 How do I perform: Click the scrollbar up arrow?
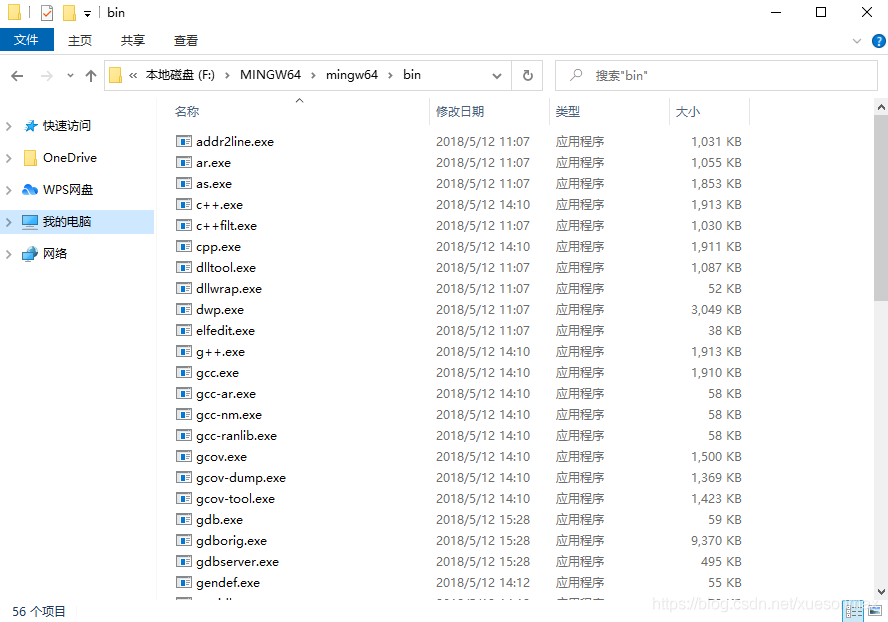[x=880, y=107]
